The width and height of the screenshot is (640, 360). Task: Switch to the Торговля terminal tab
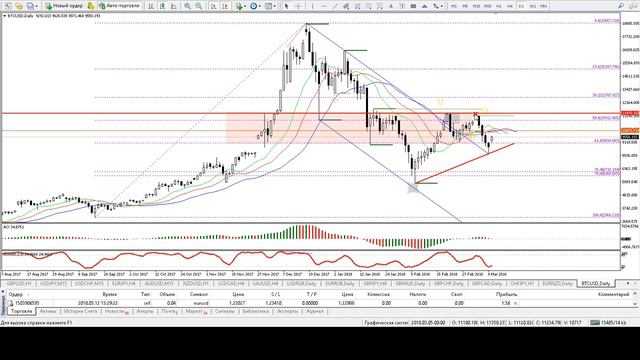[21, 311]
